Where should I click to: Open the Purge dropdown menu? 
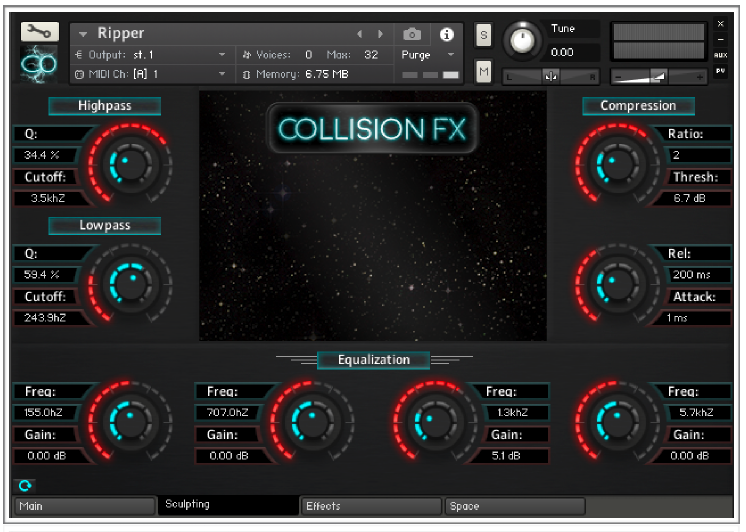429,55
